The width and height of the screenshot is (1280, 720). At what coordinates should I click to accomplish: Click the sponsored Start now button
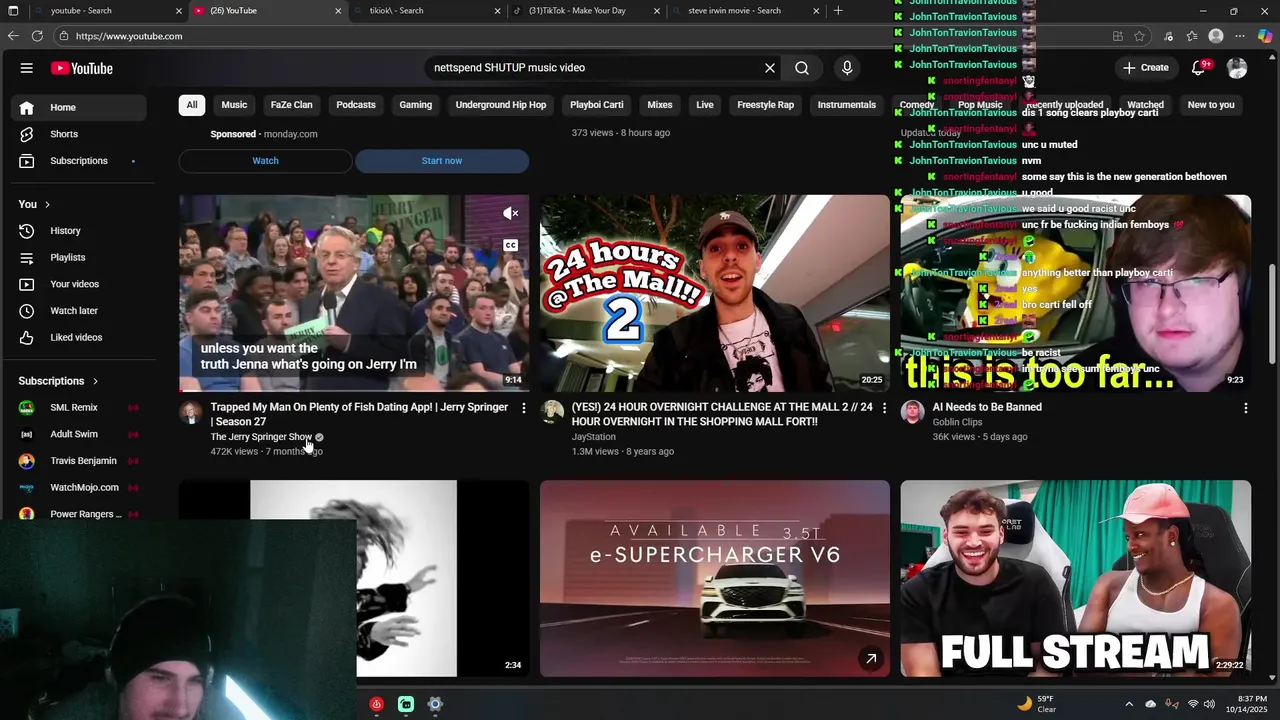click(x=442, y=161)
